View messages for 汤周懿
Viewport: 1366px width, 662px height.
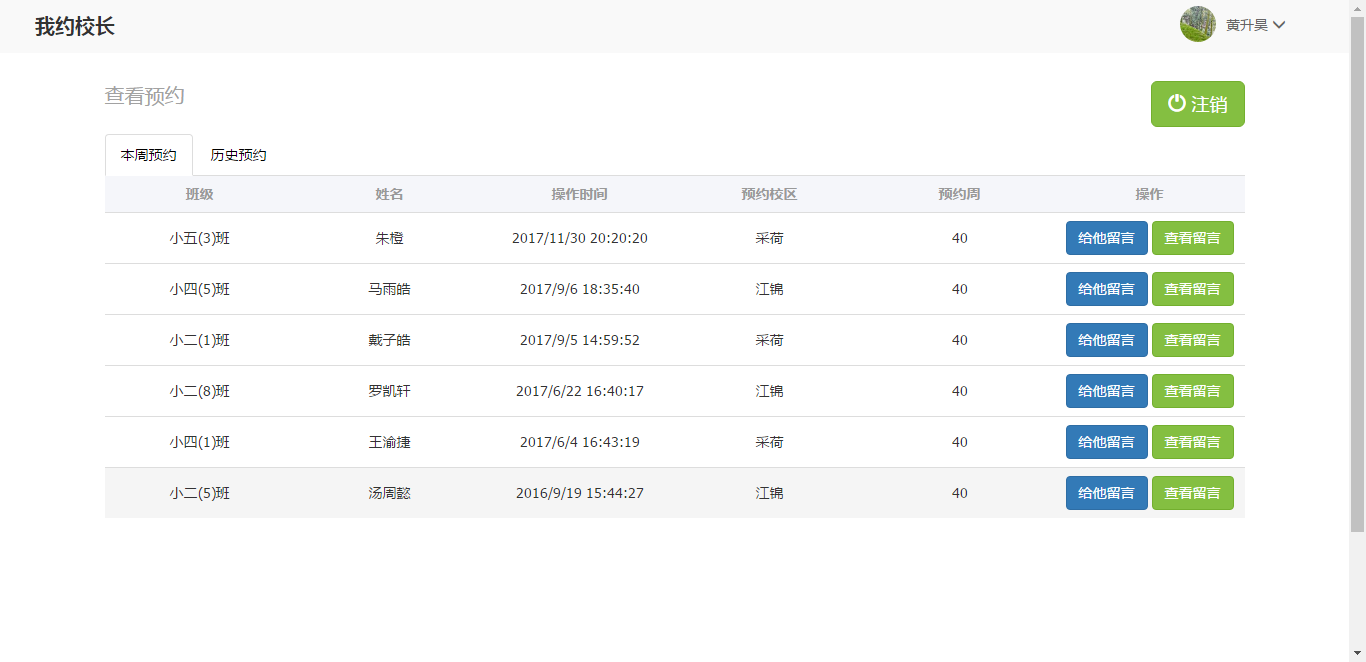1192,493
